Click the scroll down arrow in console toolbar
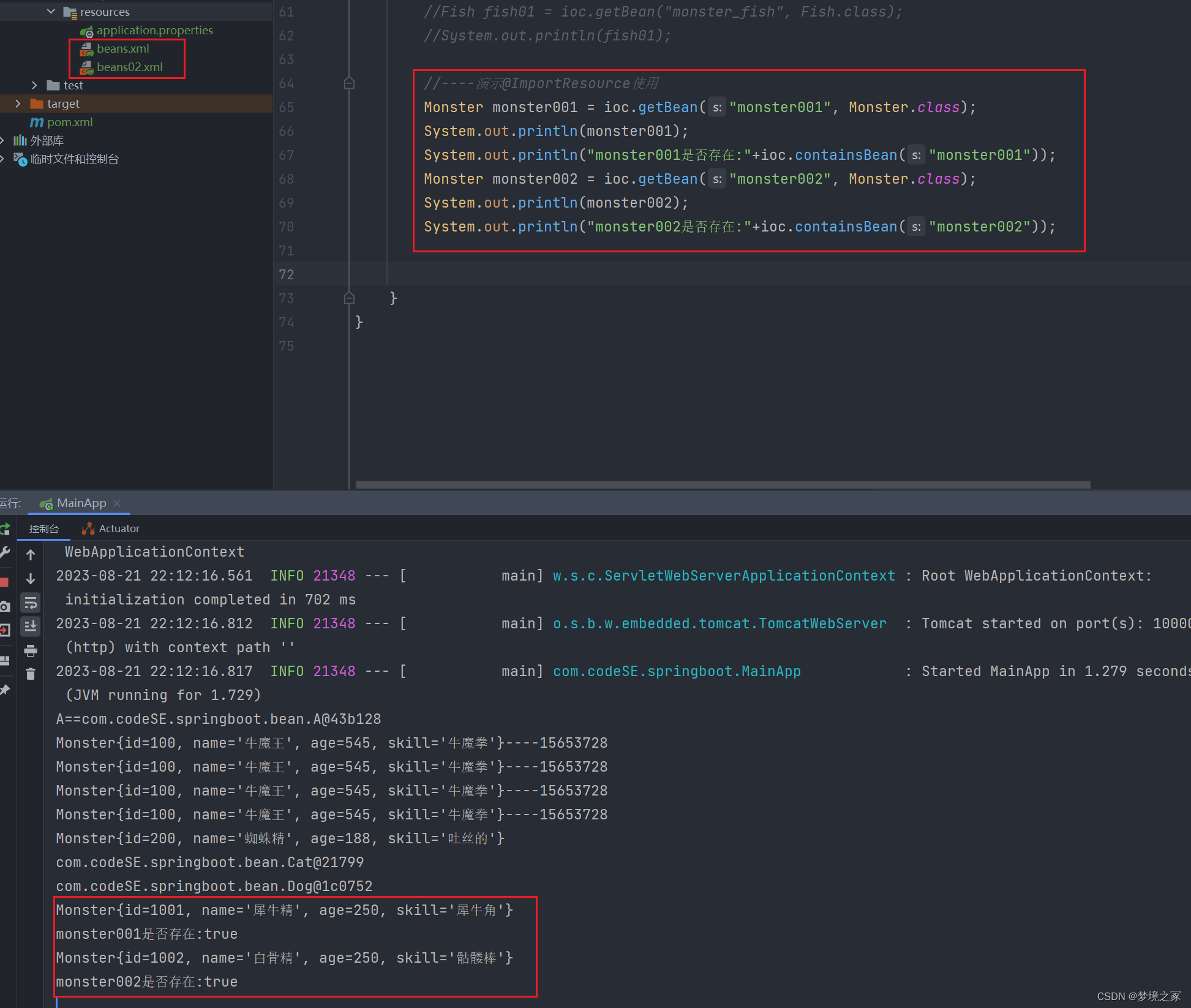 coord(31,579)
